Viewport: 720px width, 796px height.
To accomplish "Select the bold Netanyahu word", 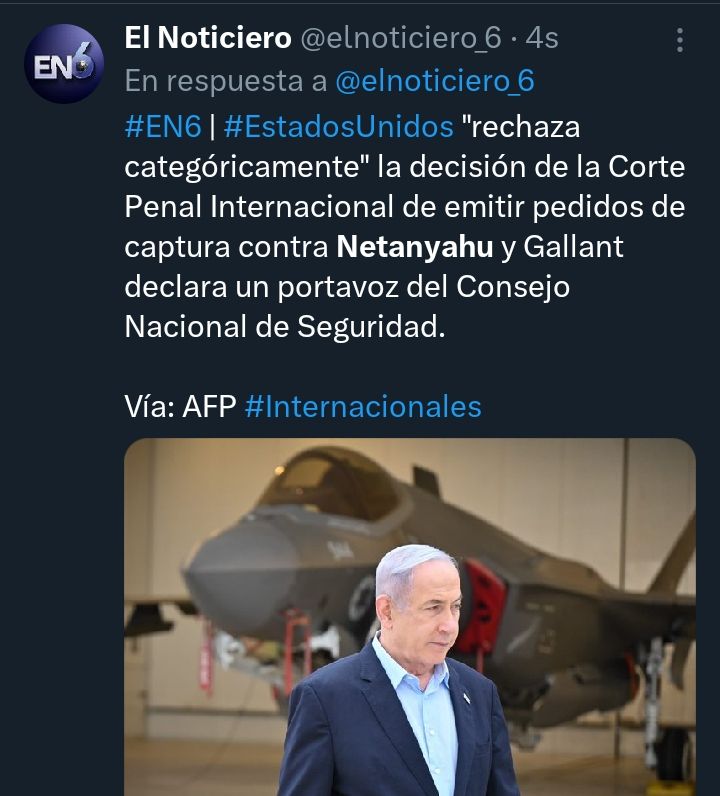I will point(415,247).
